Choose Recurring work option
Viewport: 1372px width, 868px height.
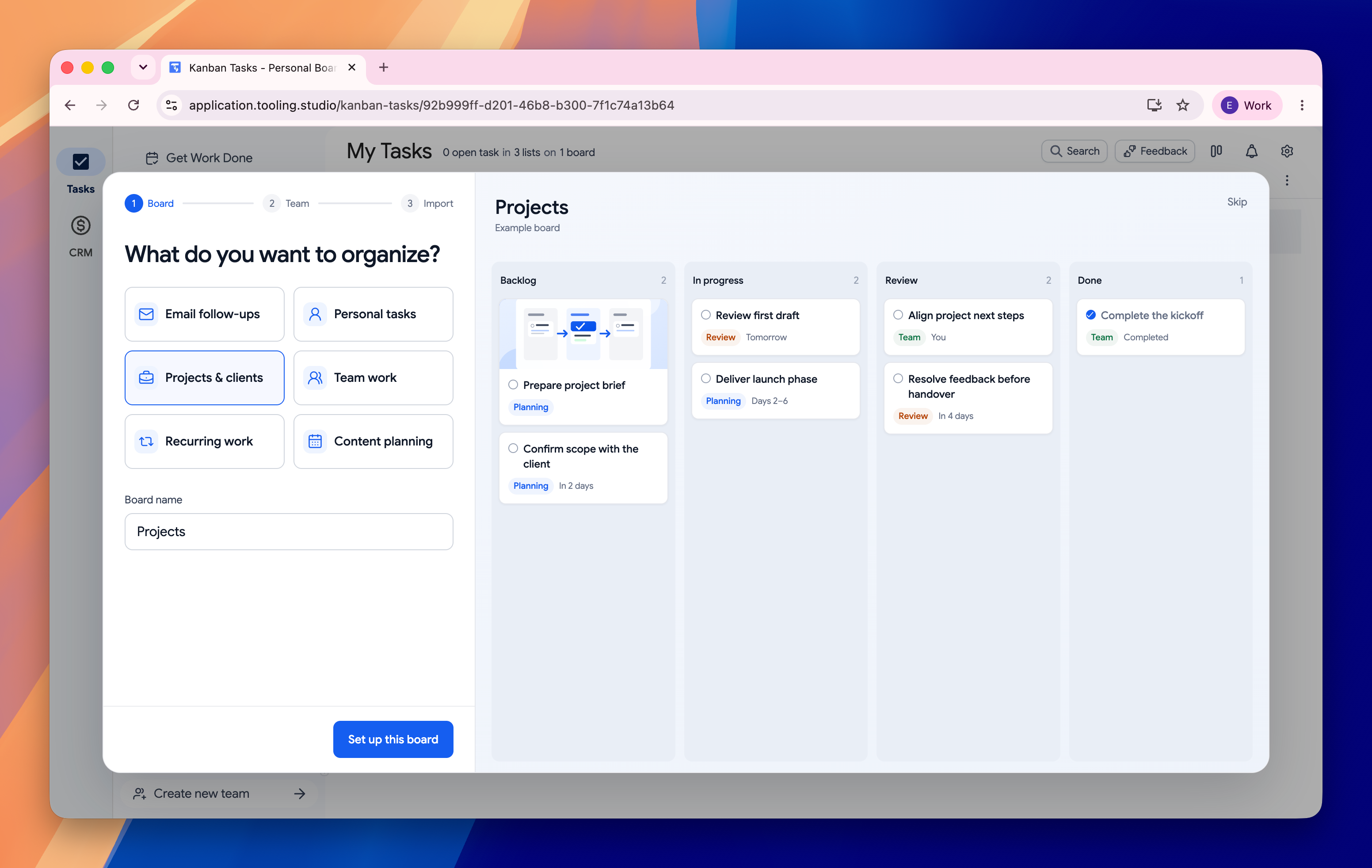[x=205, y=442]
